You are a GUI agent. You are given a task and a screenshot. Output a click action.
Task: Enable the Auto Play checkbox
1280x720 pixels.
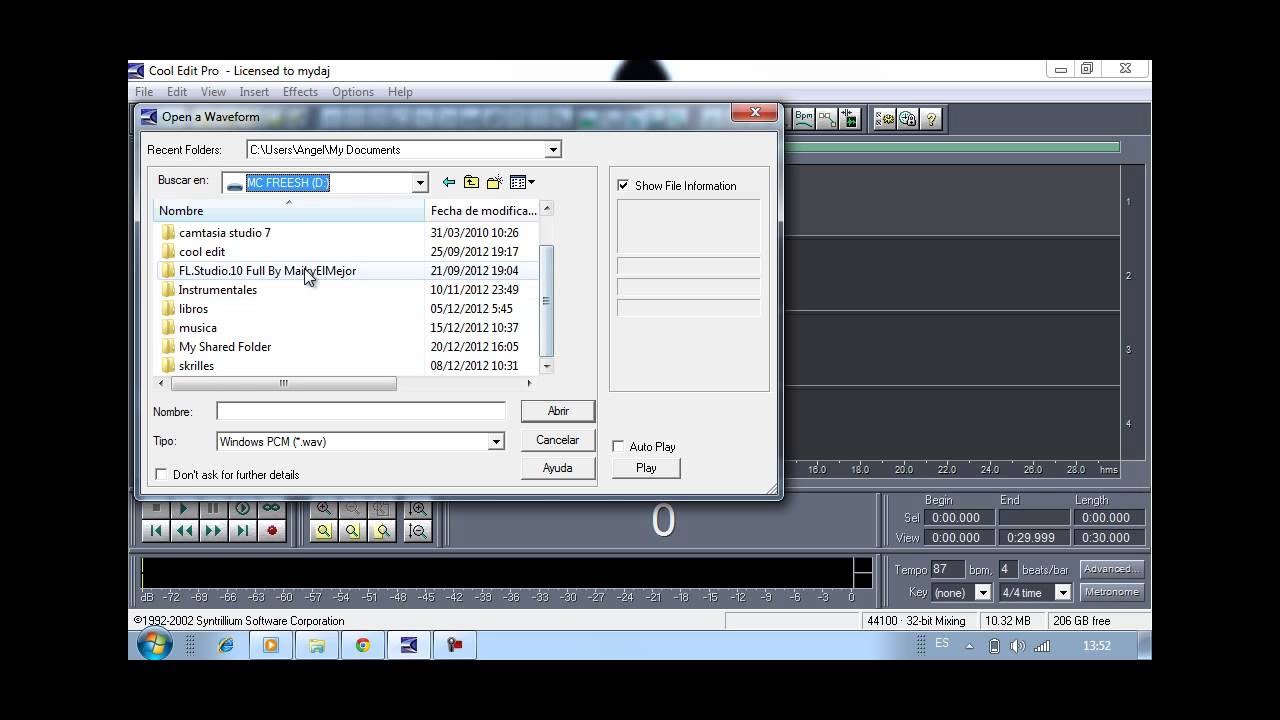coord(618,446)
